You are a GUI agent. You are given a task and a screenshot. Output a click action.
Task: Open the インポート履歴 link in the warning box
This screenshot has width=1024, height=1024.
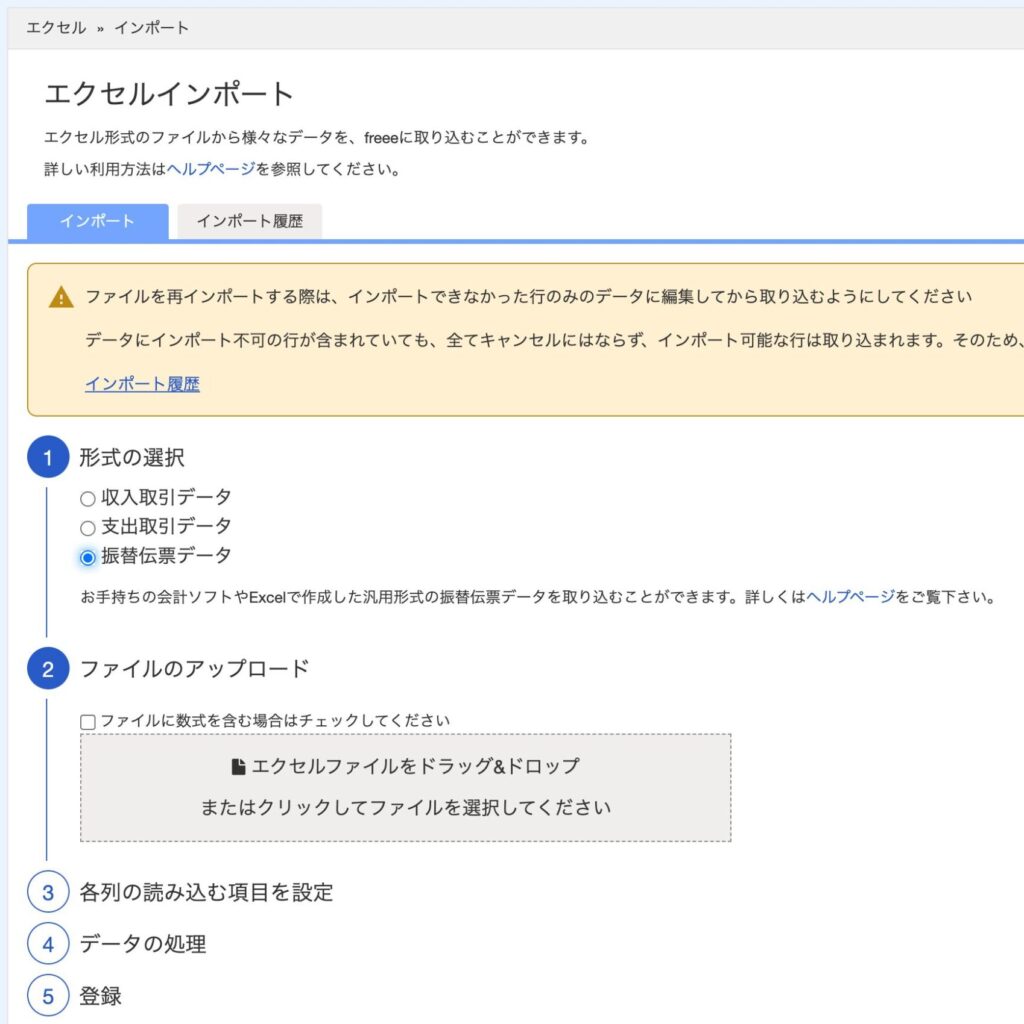point(142,384)
